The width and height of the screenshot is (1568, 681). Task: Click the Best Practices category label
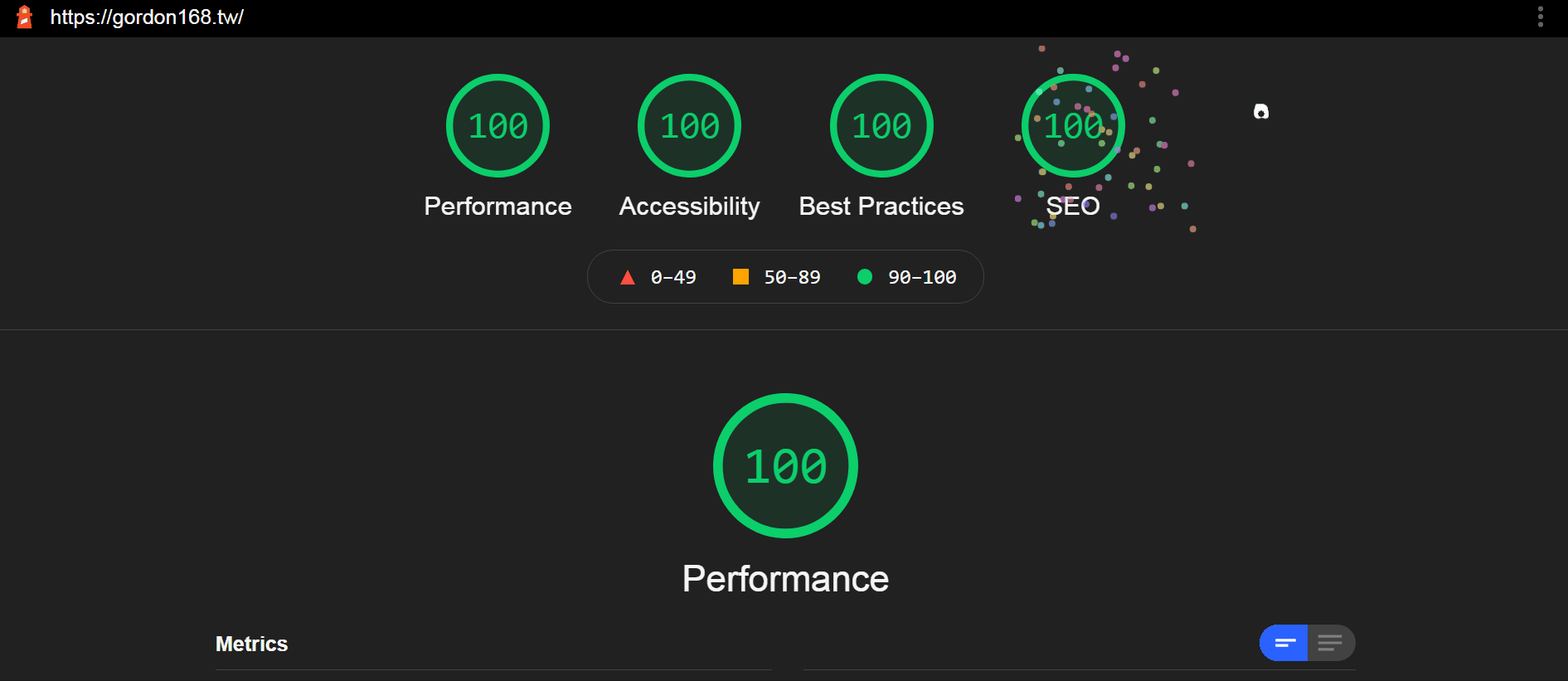tap(881, 207)
